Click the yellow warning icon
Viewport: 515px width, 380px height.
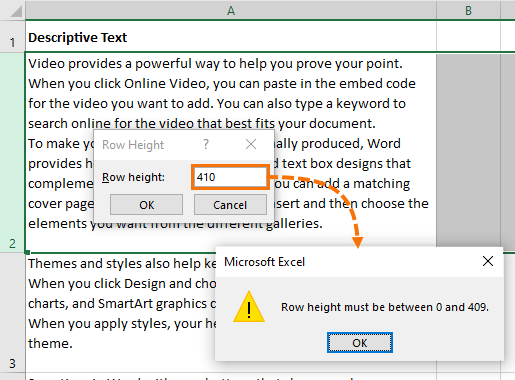coord(249,307)
